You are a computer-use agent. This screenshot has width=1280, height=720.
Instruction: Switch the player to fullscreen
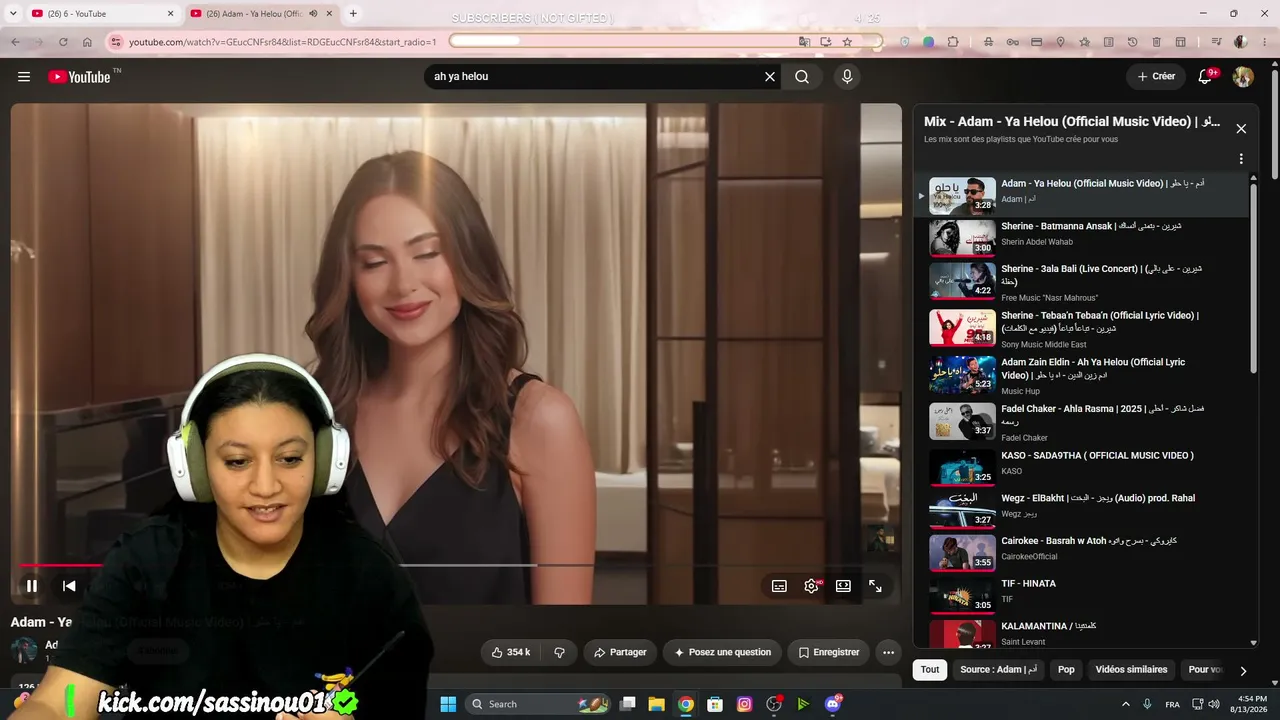pos(875,586)
